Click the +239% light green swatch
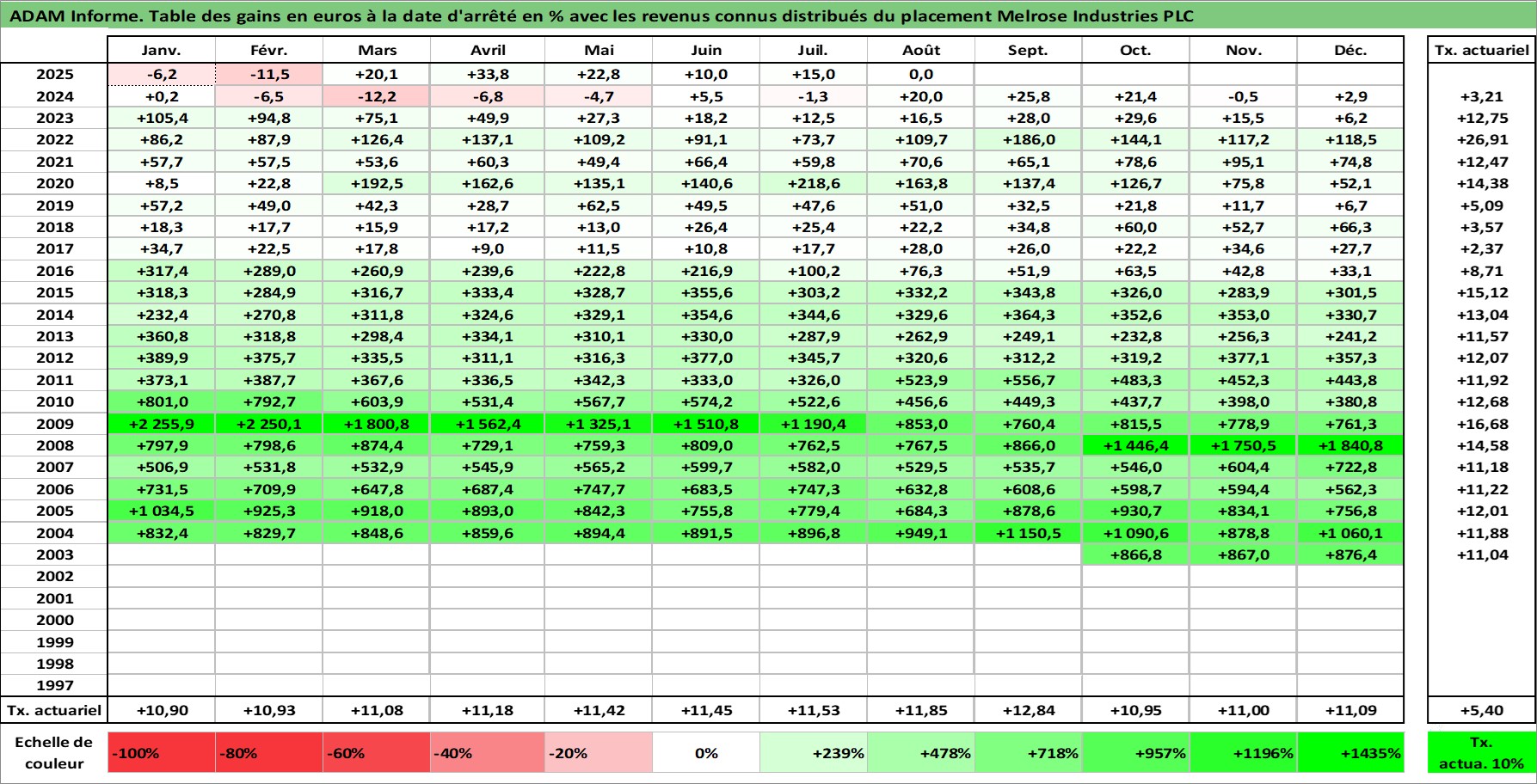The height and width of the screenshot is (784, 1537). [x=814, y=753]
